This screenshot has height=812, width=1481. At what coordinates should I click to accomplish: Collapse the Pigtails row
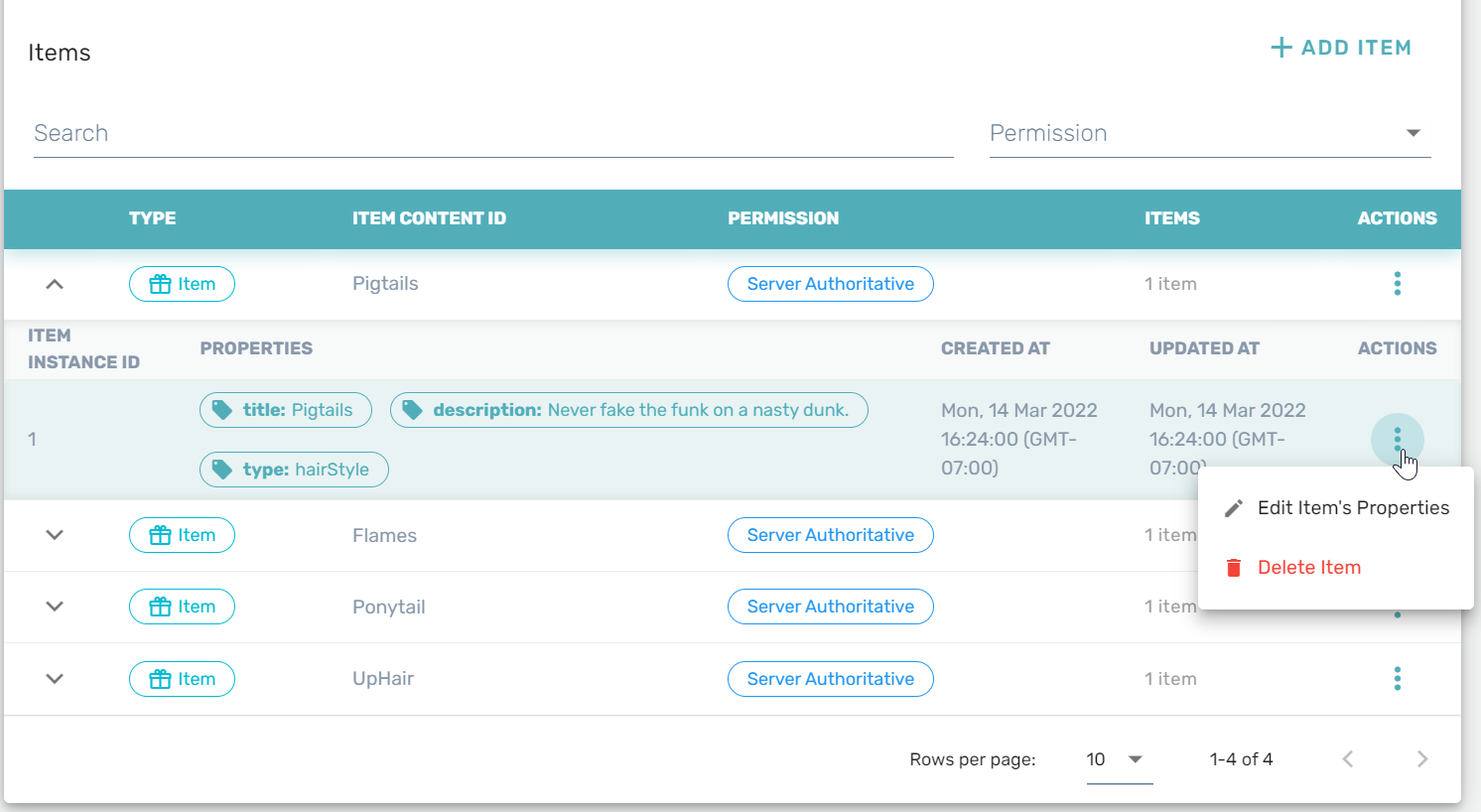(55, 284)
